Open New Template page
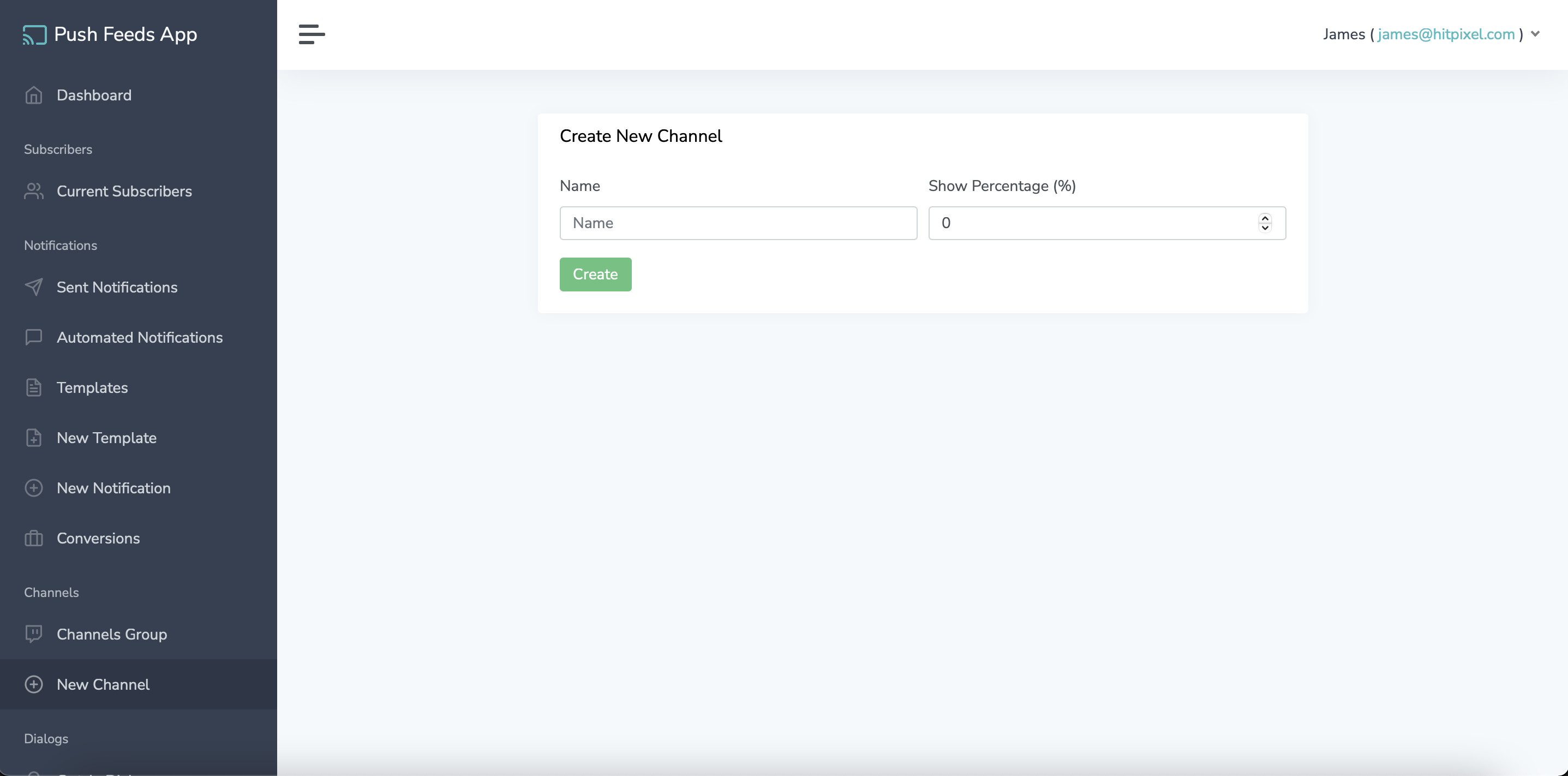The width and height of the screenshot is (1568, 776). tap(139, 438)
